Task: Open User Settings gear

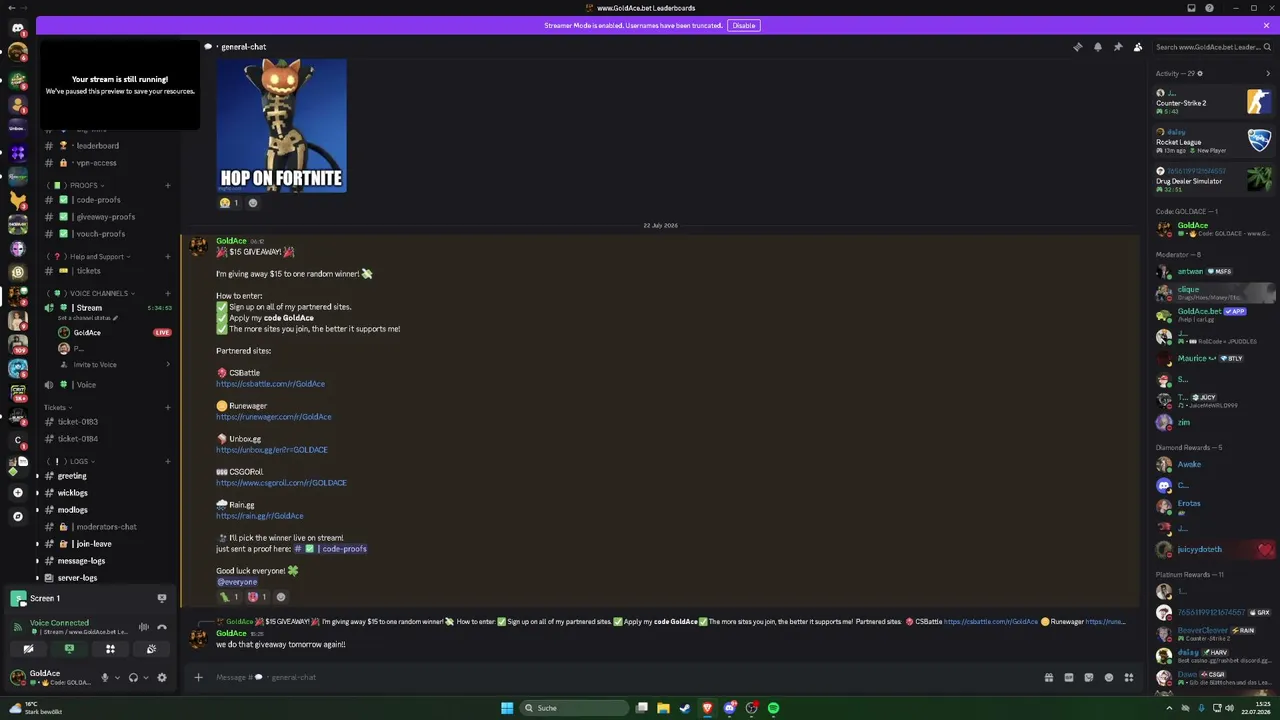Action: coord(162,678)
